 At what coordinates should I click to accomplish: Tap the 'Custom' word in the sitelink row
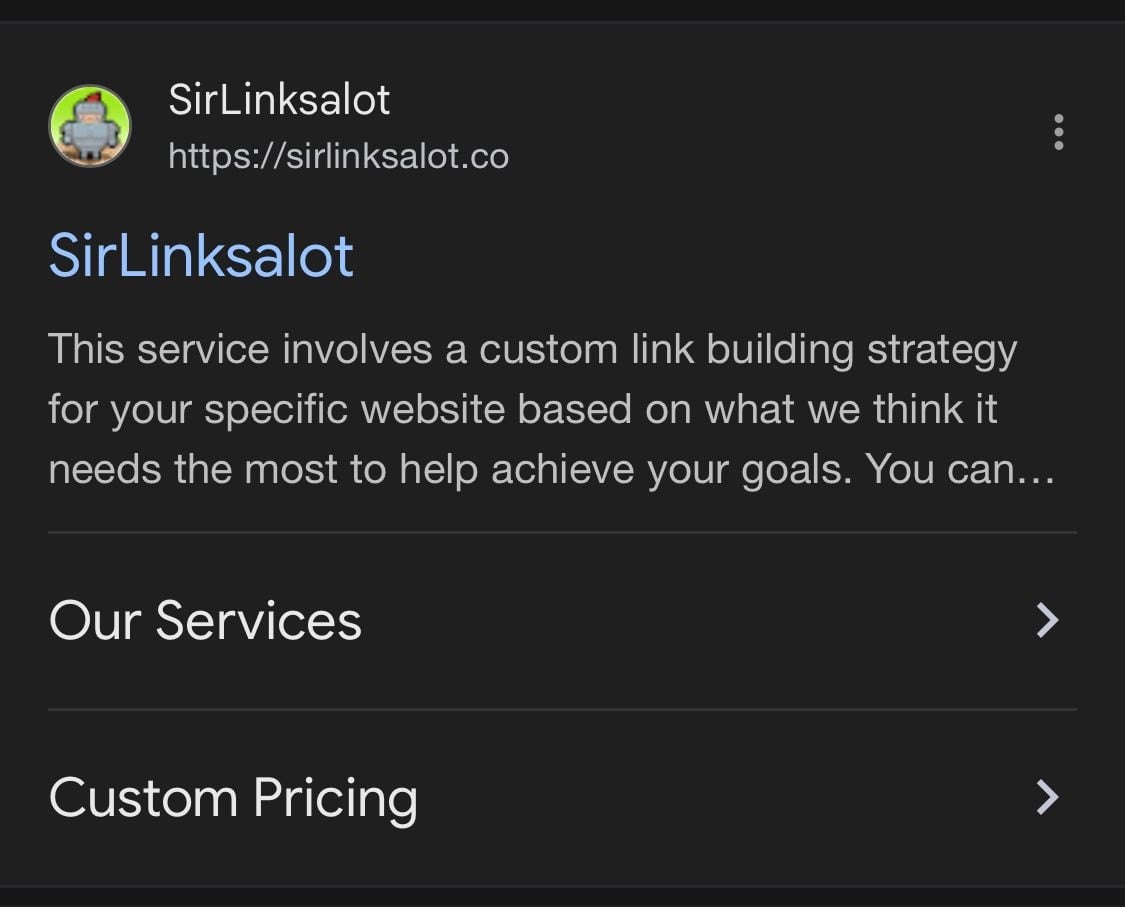click(x=143, y=798)
